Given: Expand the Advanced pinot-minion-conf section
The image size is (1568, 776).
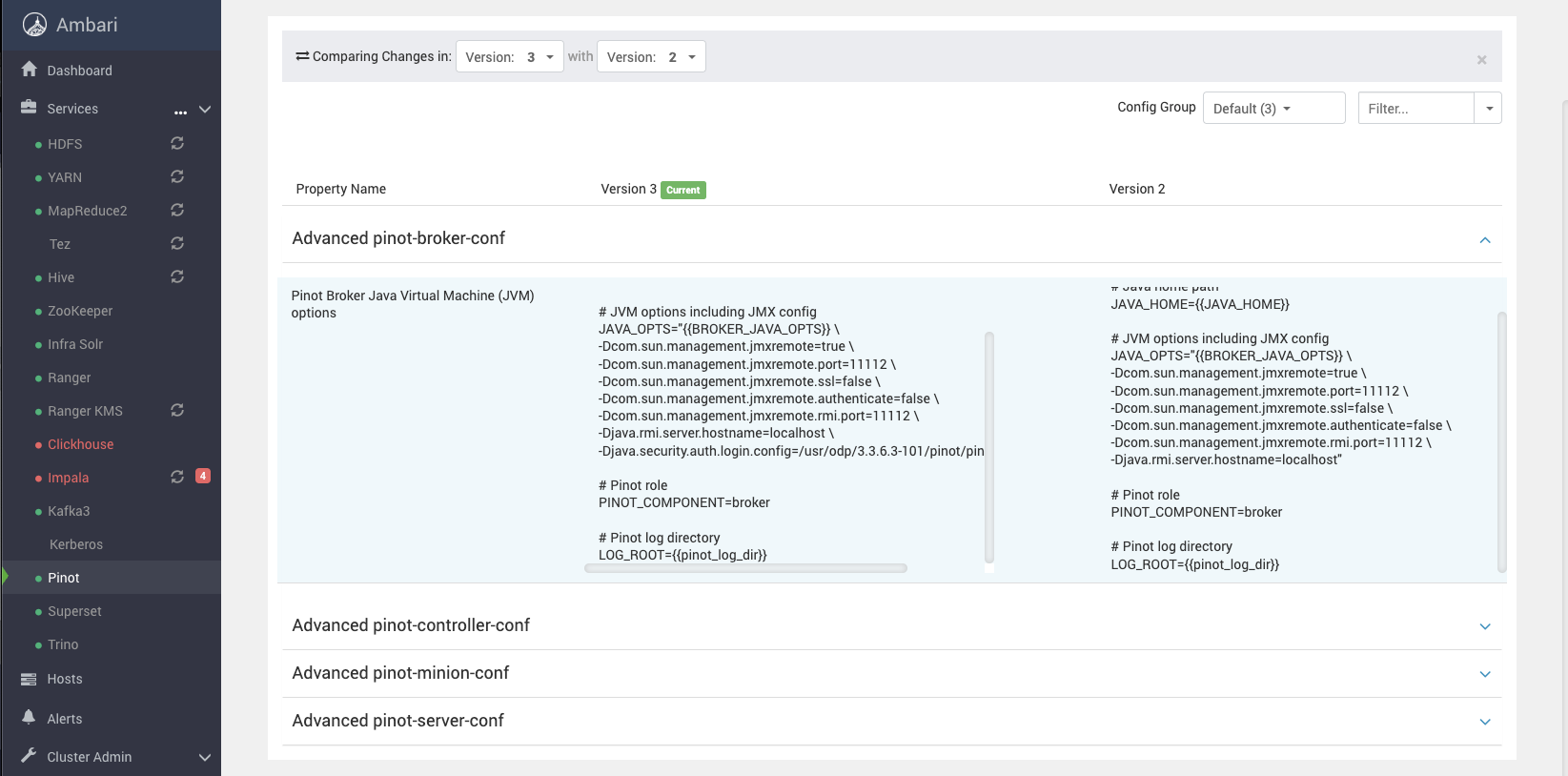Looking at the screenshot, I should pyautogui.click(x=1485, y=674).
